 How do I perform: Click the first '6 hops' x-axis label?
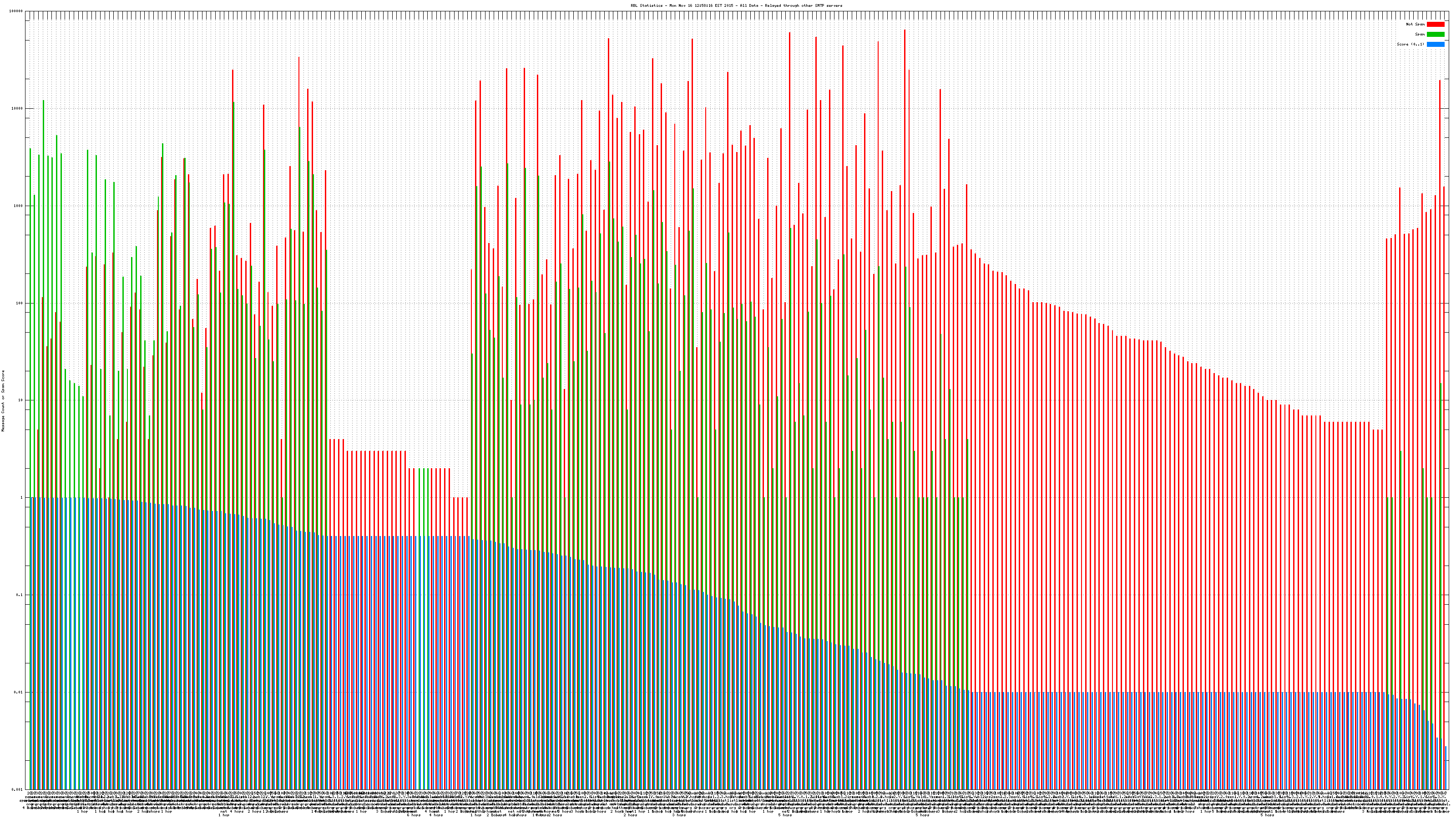pyautogui.click(x=414, y=815)
